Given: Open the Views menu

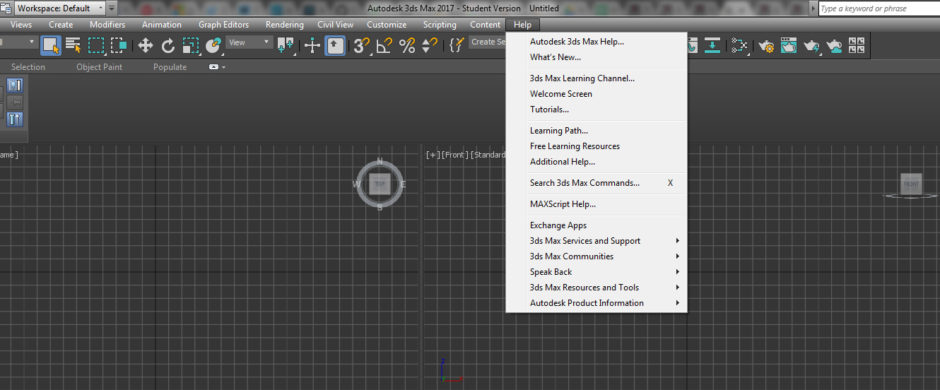Looking at the screenshot, I should pyautogui.click(x=21, y=25).
